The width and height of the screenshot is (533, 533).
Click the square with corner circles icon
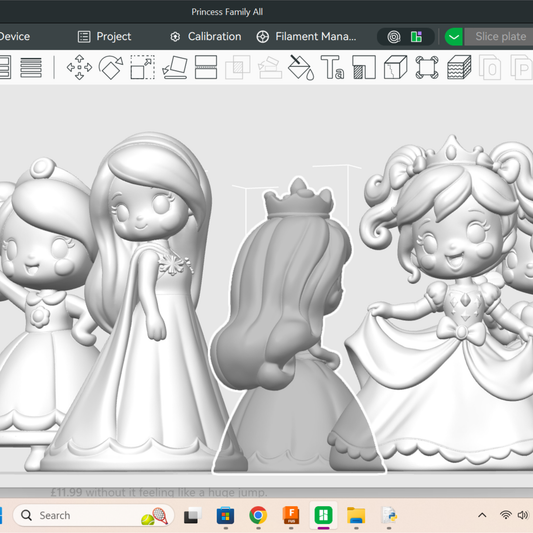pyautogui.click(x=427, y=67)
